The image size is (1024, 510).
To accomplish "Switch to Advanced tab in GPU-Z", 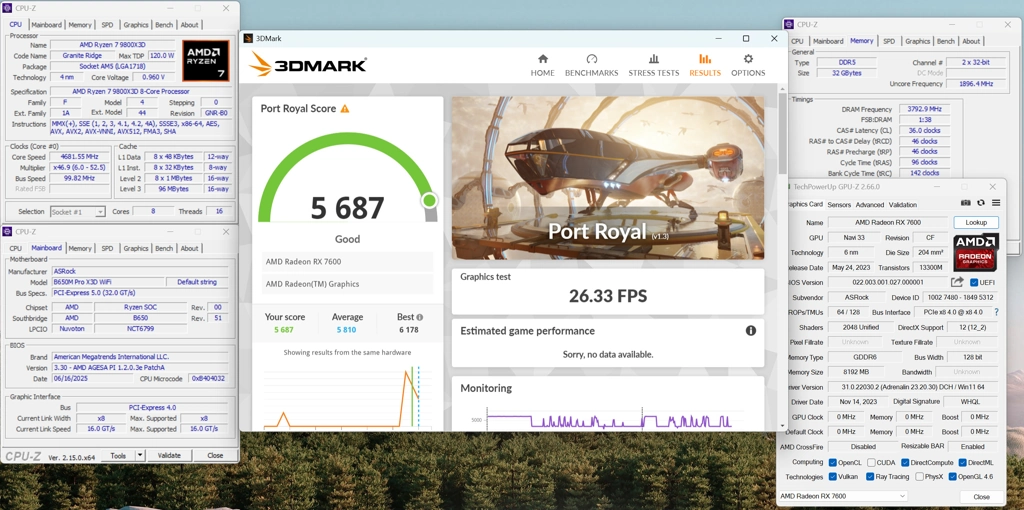I will [x=869, y=204].
